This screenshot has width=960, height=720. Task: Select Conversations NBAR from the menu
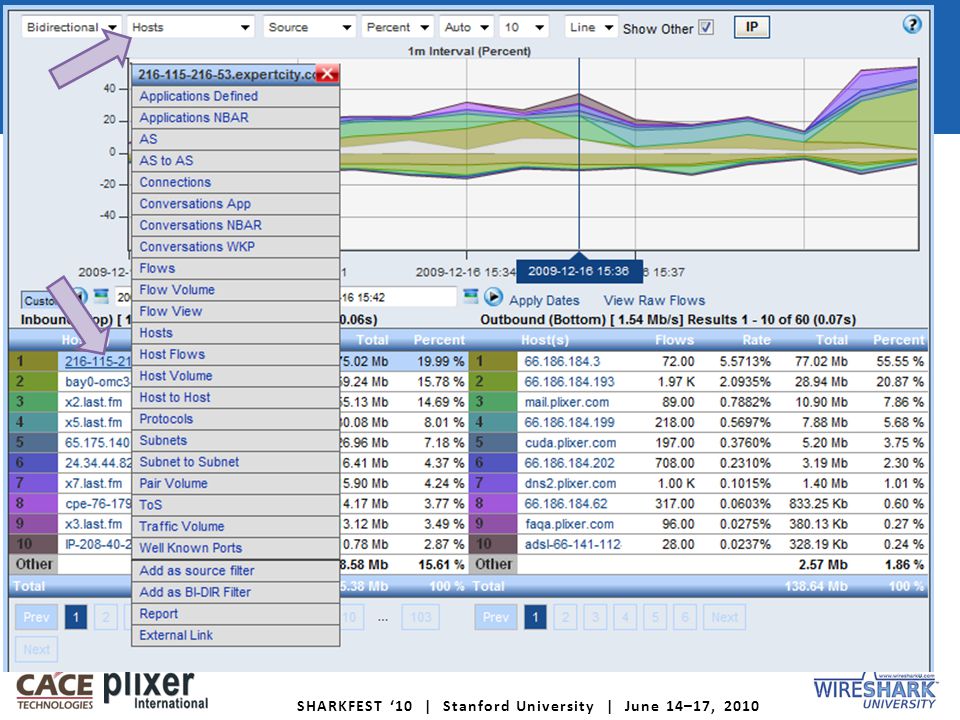pyautogui.click(x=236, y=225)
